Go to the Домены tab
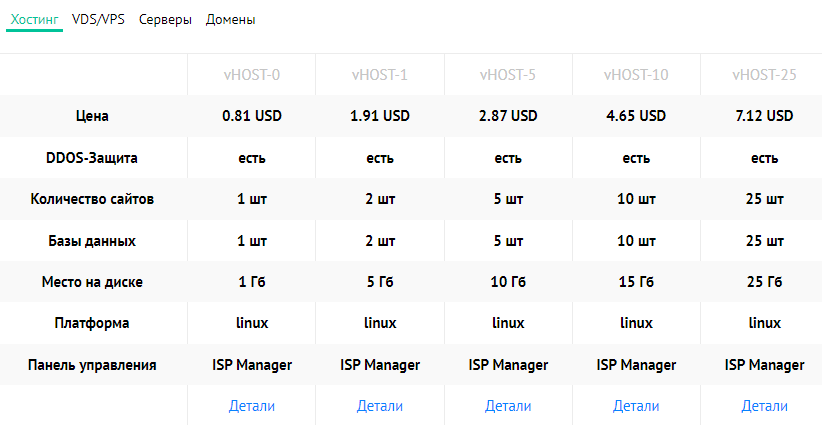Screen dimensions: 822x425 coord(230,19)
